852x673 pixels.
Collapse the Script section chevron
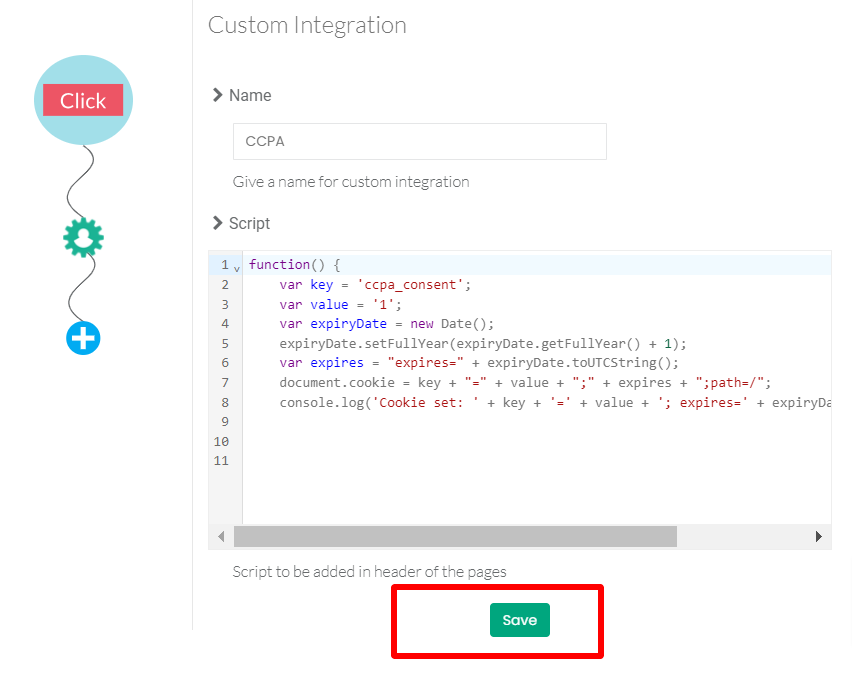217,223
